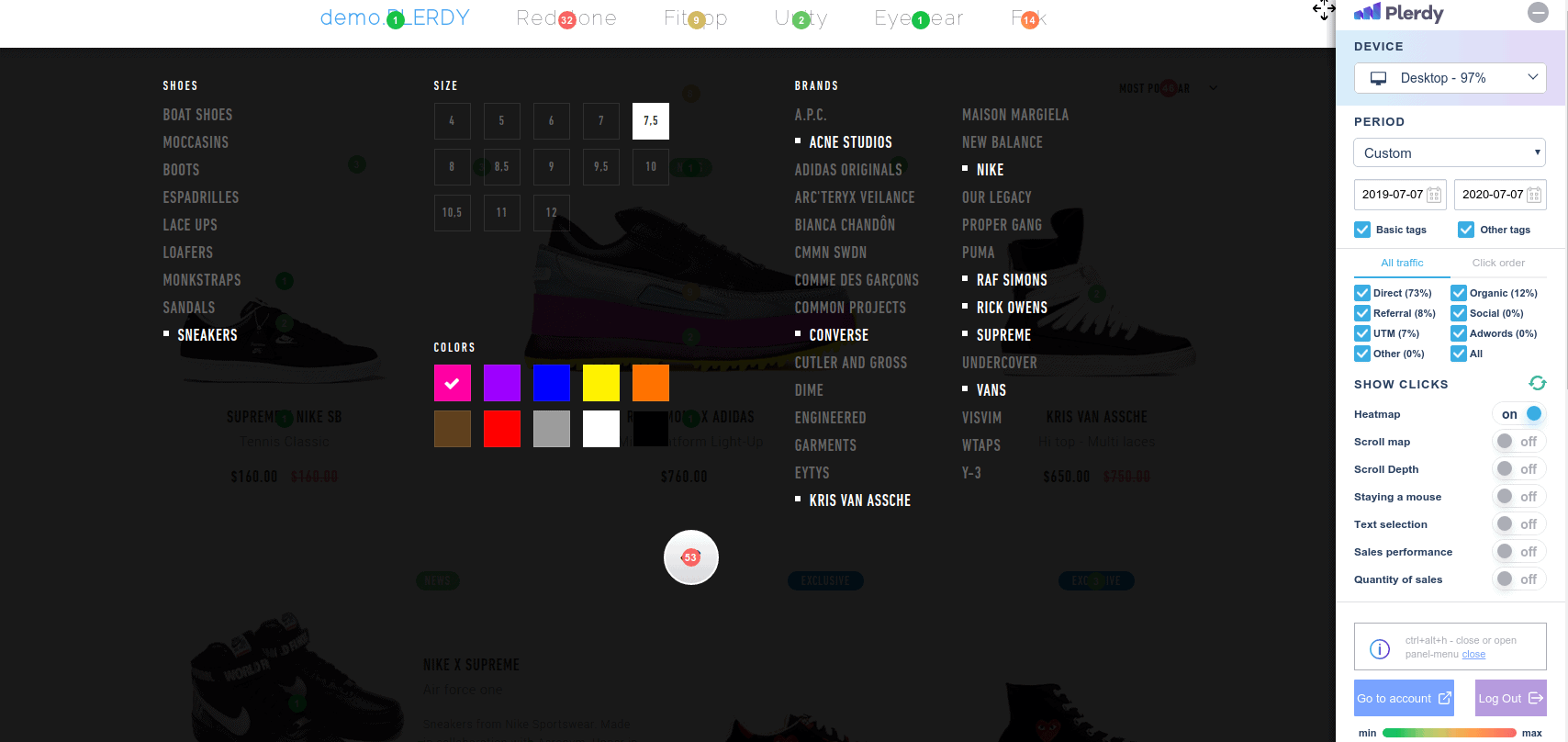Uncheck Referral (8%) traffic

coord(1362,313)
